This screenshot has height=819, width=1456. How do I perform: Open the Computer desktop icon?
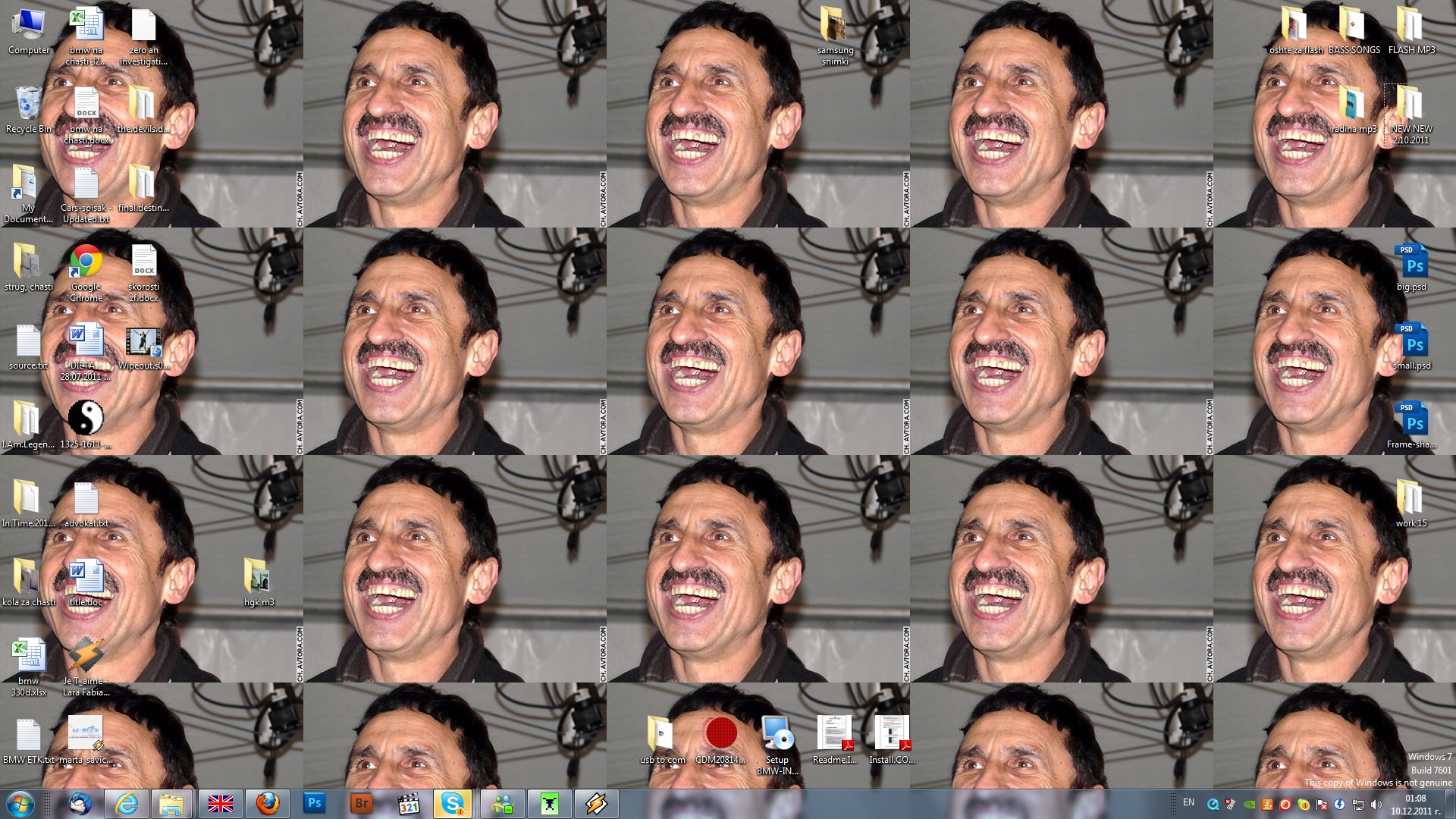[x=29, y=32]
